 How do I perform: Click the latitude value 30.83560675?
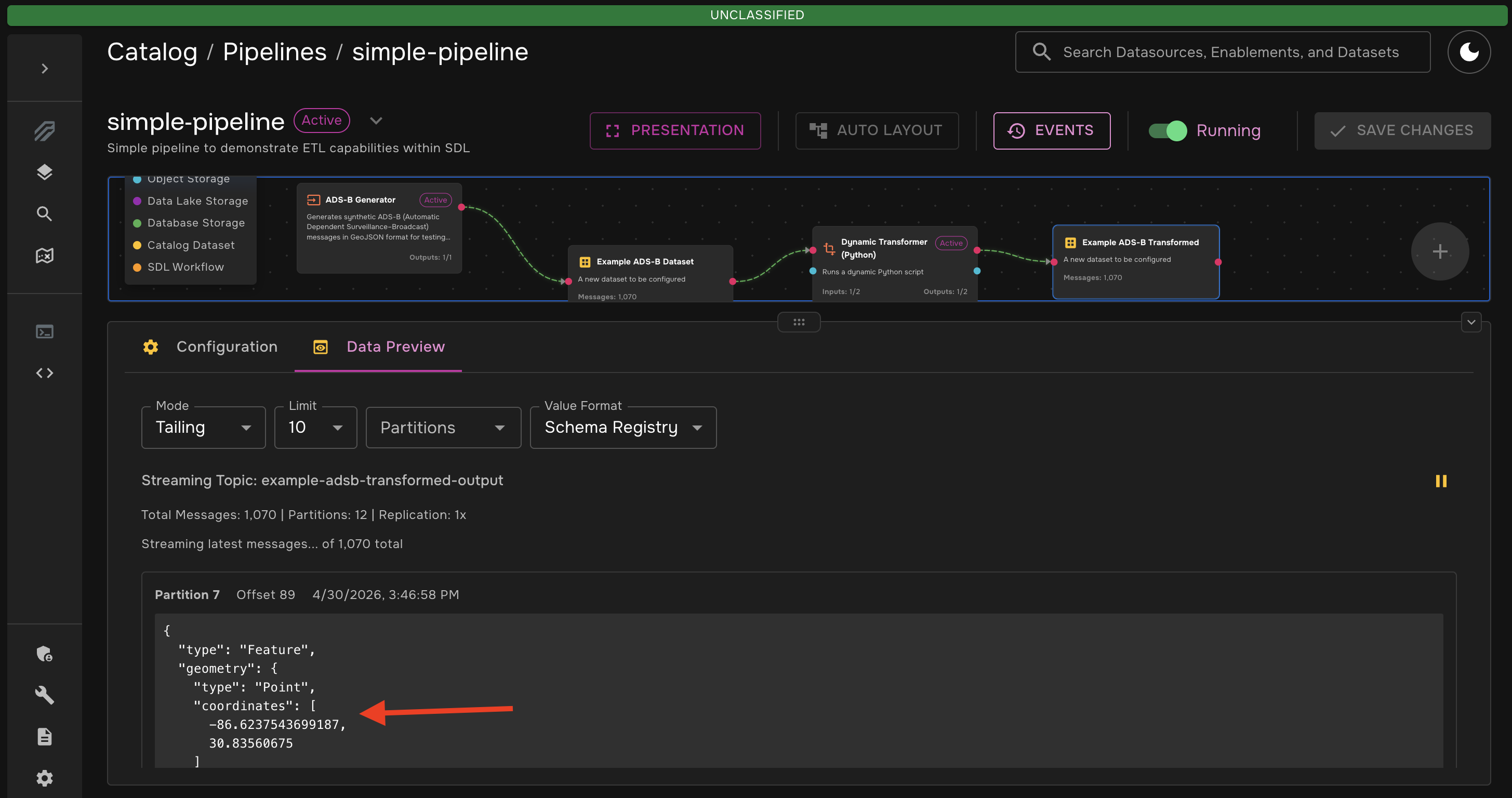[x=251, y=743]
